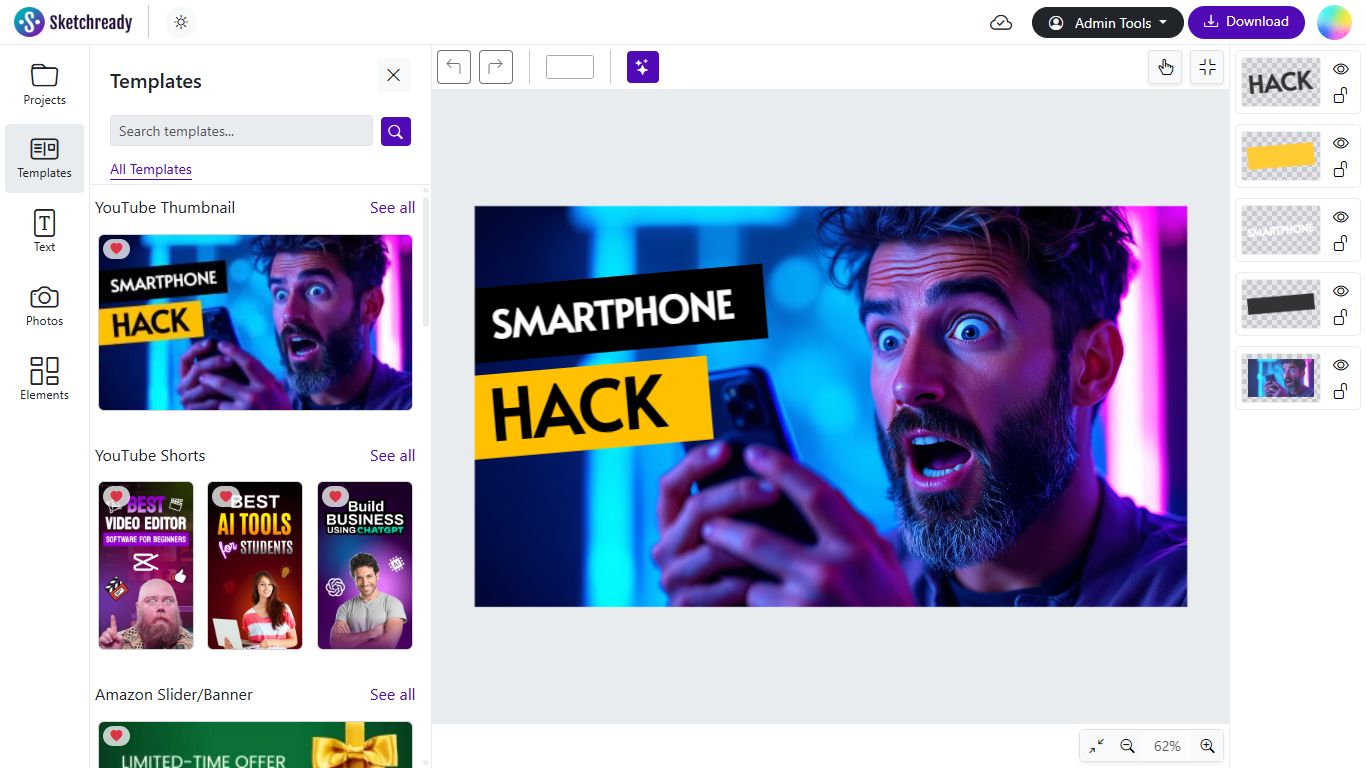Viewport: 1366px width, 768px height.
Task: Select the SMARTPHONE text layer thumbnail
Action: pyautogui.click(x=1281, y=230)
